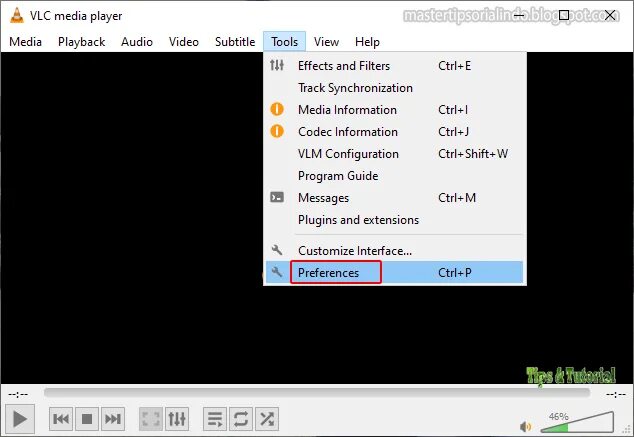This screenshot has width=634, height=437.
Task: Open Media Information
Action: coord(395,110)
